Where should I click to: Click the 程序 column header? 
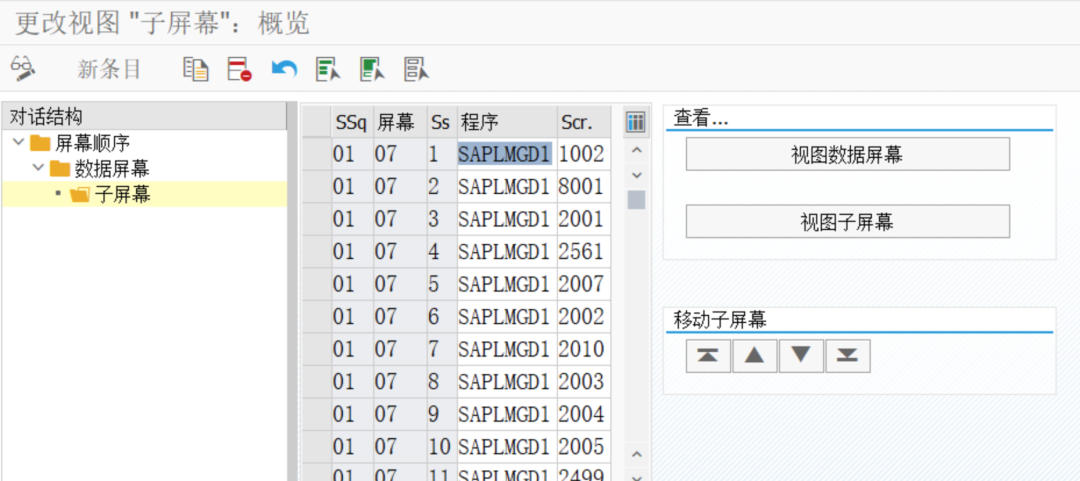click(x=507, y=123)
